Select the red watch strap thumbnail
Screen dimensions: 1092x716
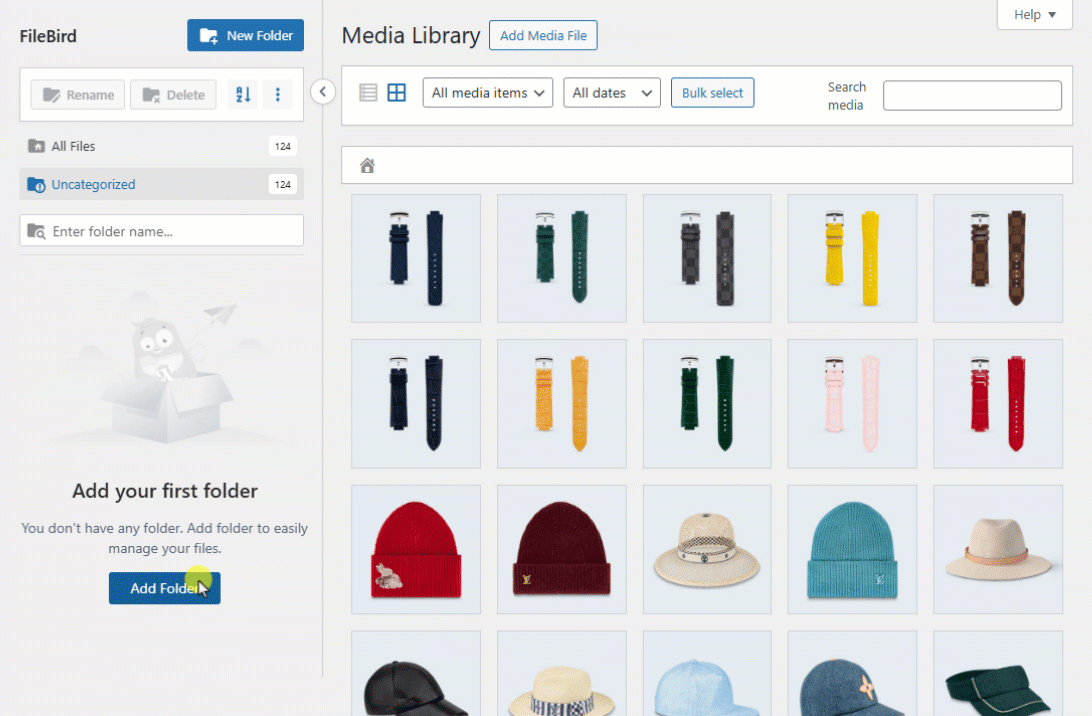click(x=997, y=404)
